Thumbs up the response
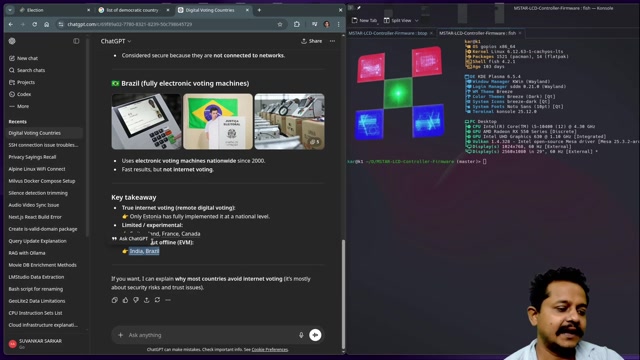640x360 pixels. point(125,300)
